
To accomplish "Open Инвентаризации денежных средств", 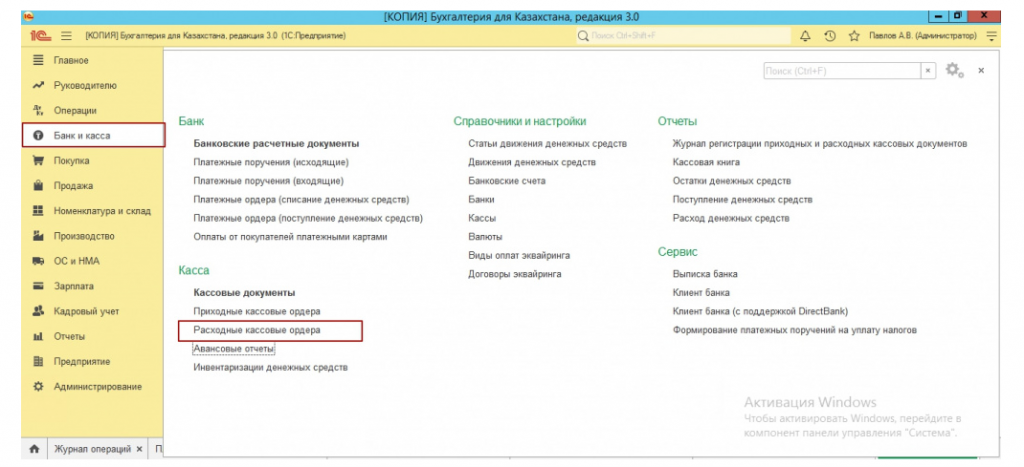I will tap(270, 368).
